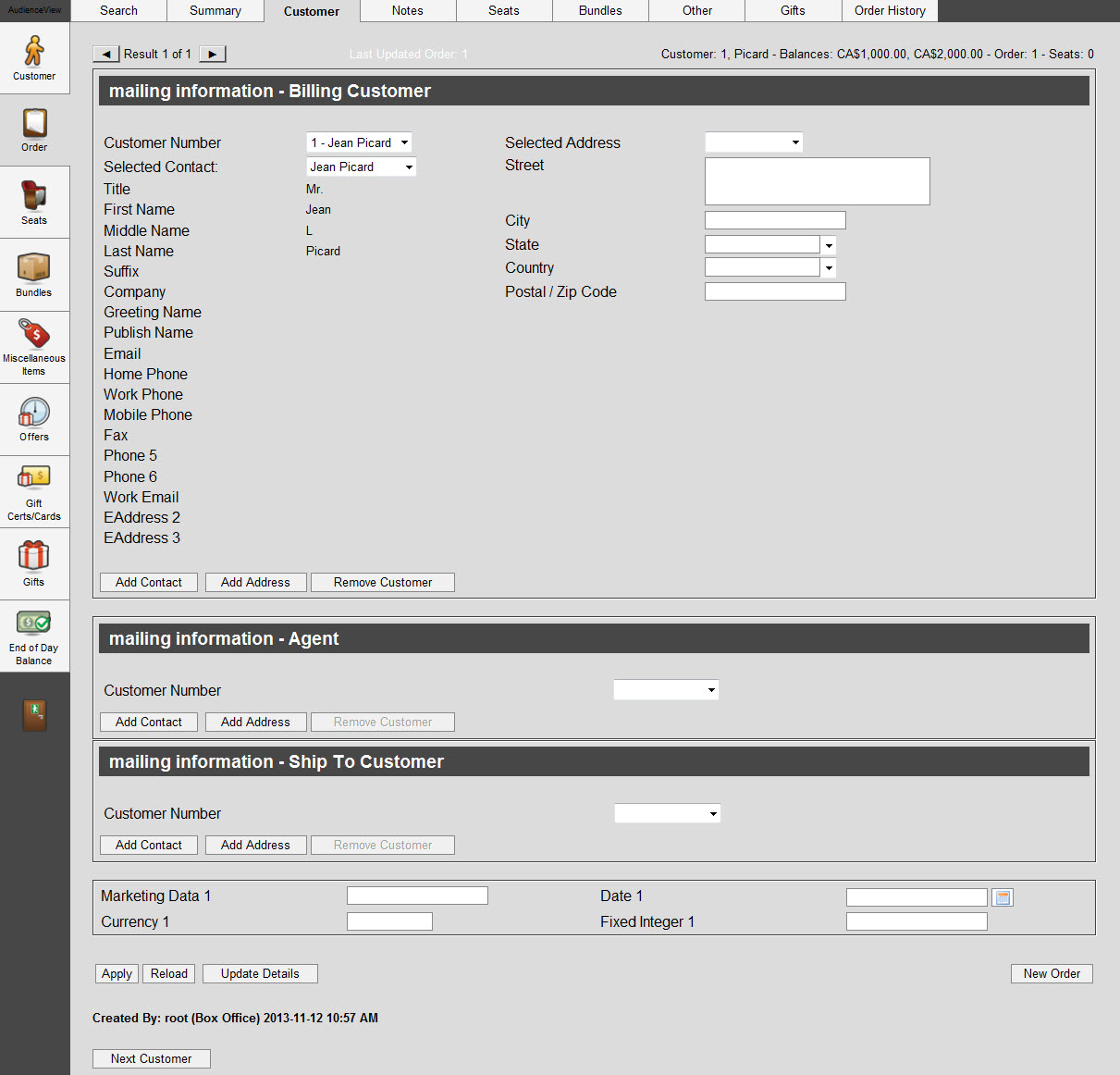Open End of Day Balance icon
Screen dimensions: 1120x1075
click(34, 636)
